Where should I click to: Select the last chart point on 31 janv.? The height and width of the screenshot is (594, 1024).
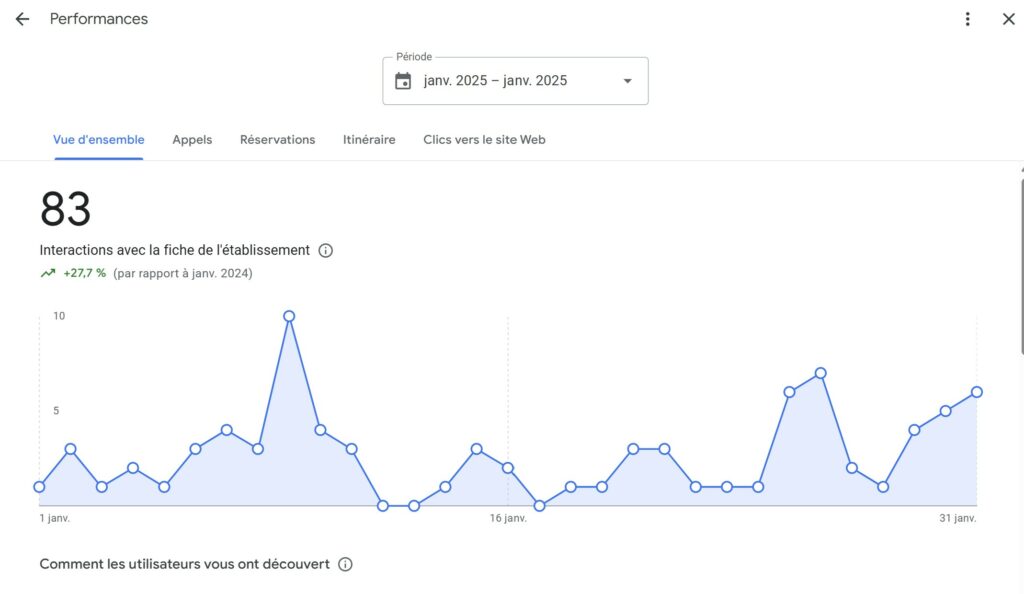[977, 392]
